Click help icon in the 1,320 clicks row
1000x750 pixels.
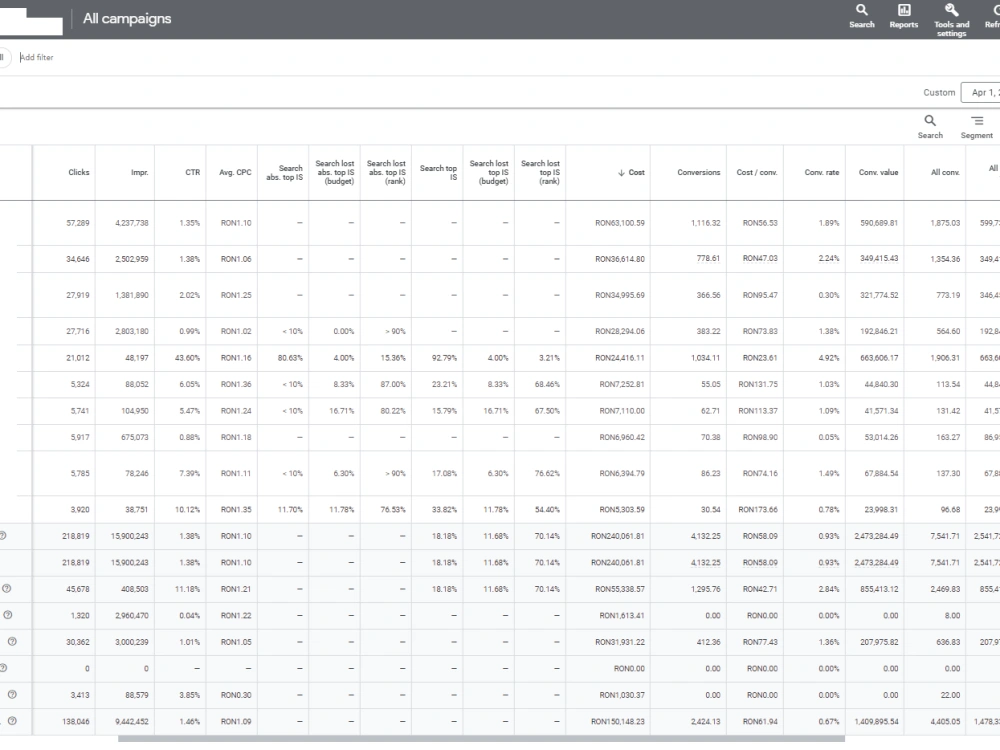pyautogui.click(x=8, y=615)
